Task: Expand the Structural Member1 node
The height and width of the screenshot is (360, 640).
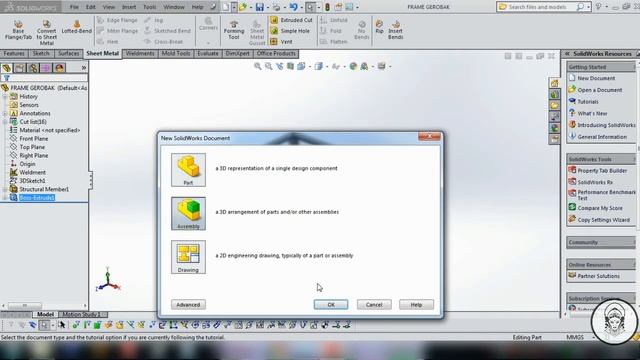Action: tap(5, 189)
